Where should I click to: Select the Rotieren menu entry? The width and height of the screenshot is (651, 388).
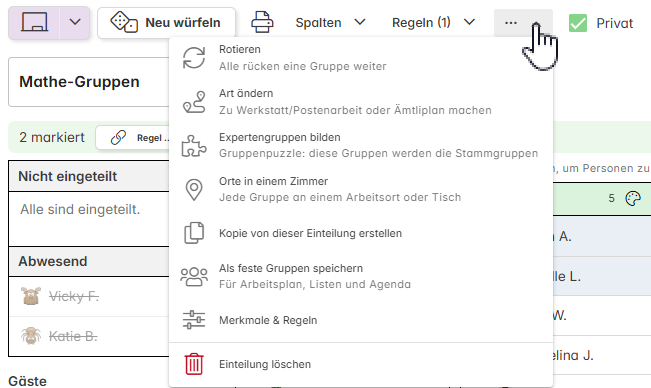361,58
